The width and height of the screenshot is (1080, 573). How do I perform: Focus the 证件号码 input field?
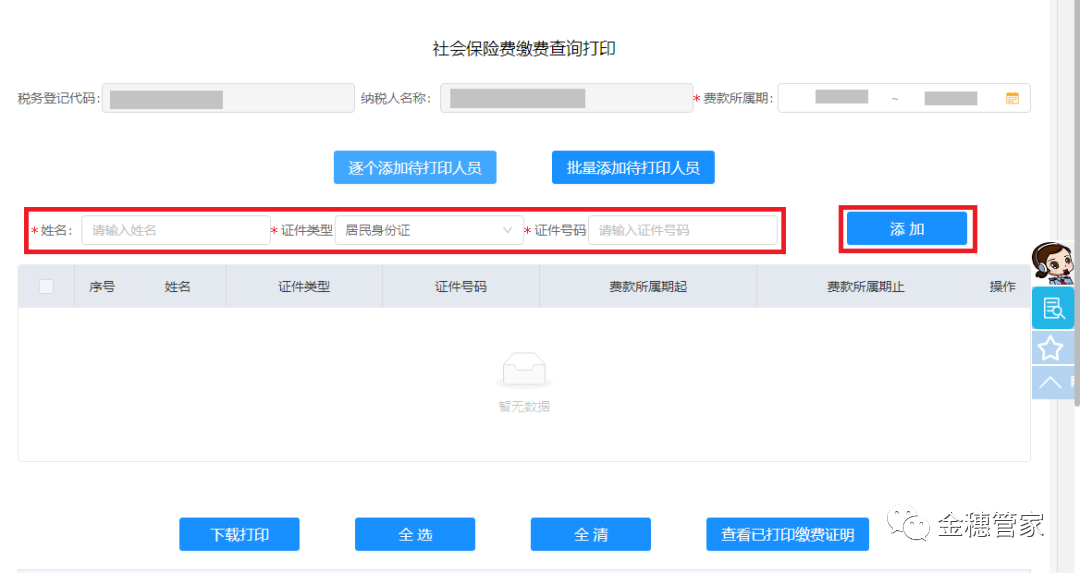pyautogui.click(x=683, y=230)
